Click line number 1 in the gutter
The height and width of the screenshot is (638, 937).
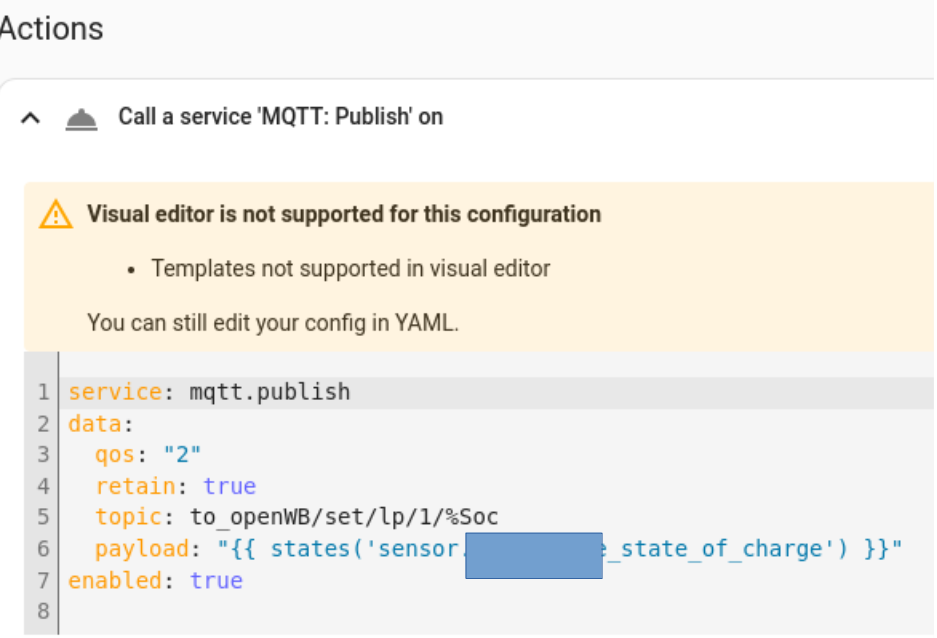click(x=43, y=392)
